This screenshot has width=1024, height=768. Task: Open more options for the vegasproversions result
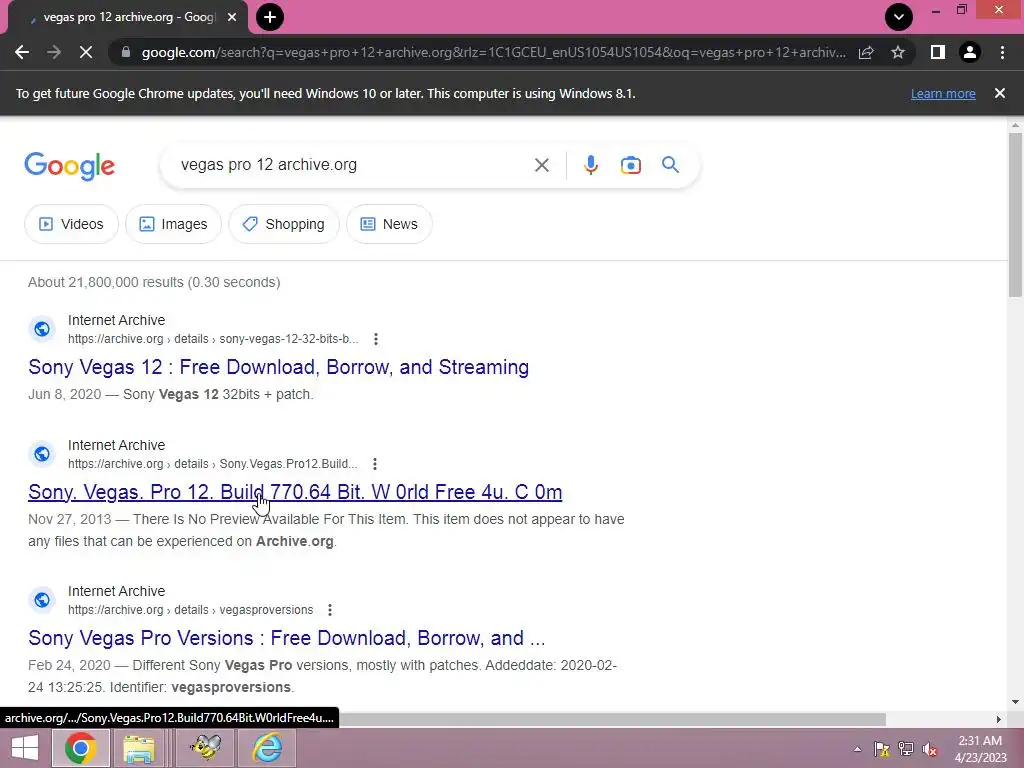pos(330,610)
